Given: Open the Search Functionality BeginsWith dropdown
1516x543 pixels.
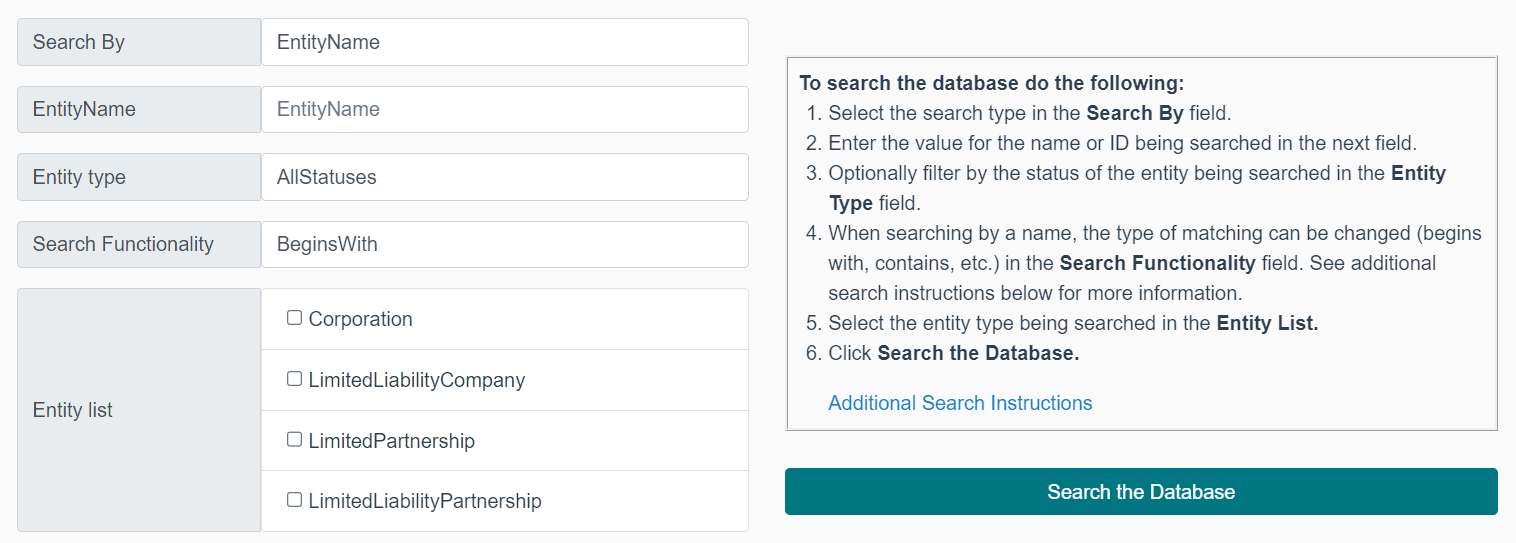Looking at the screenshot, I should (x=504, y=244).
